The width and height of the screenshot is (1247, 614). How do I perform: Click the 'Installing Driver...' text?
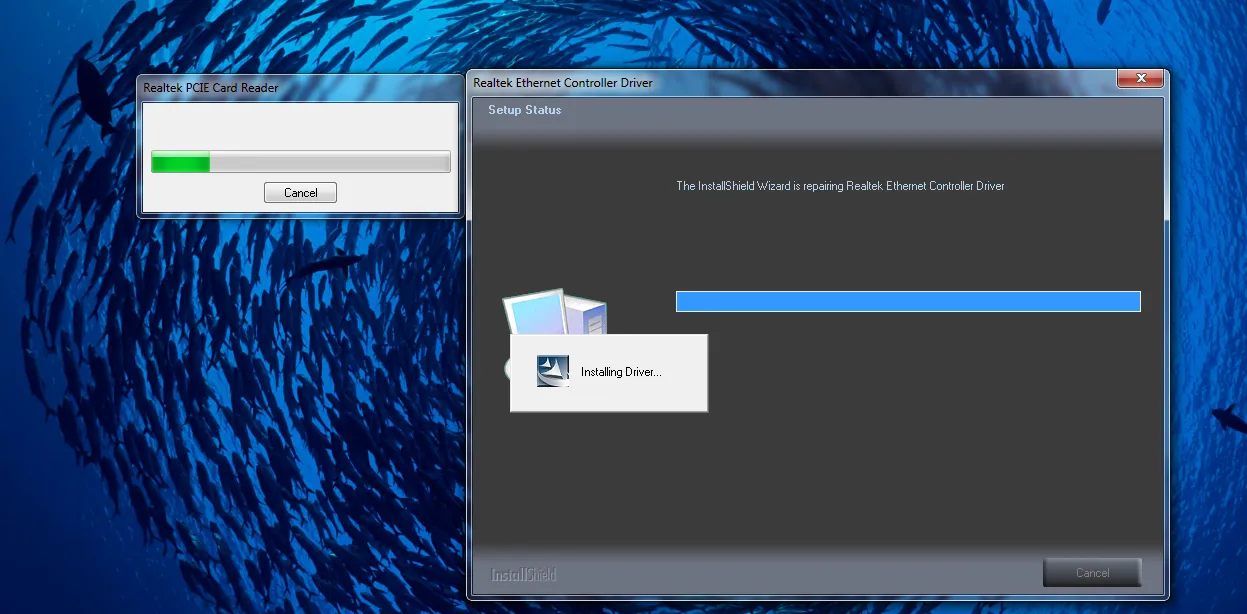(x=621, y=372)
